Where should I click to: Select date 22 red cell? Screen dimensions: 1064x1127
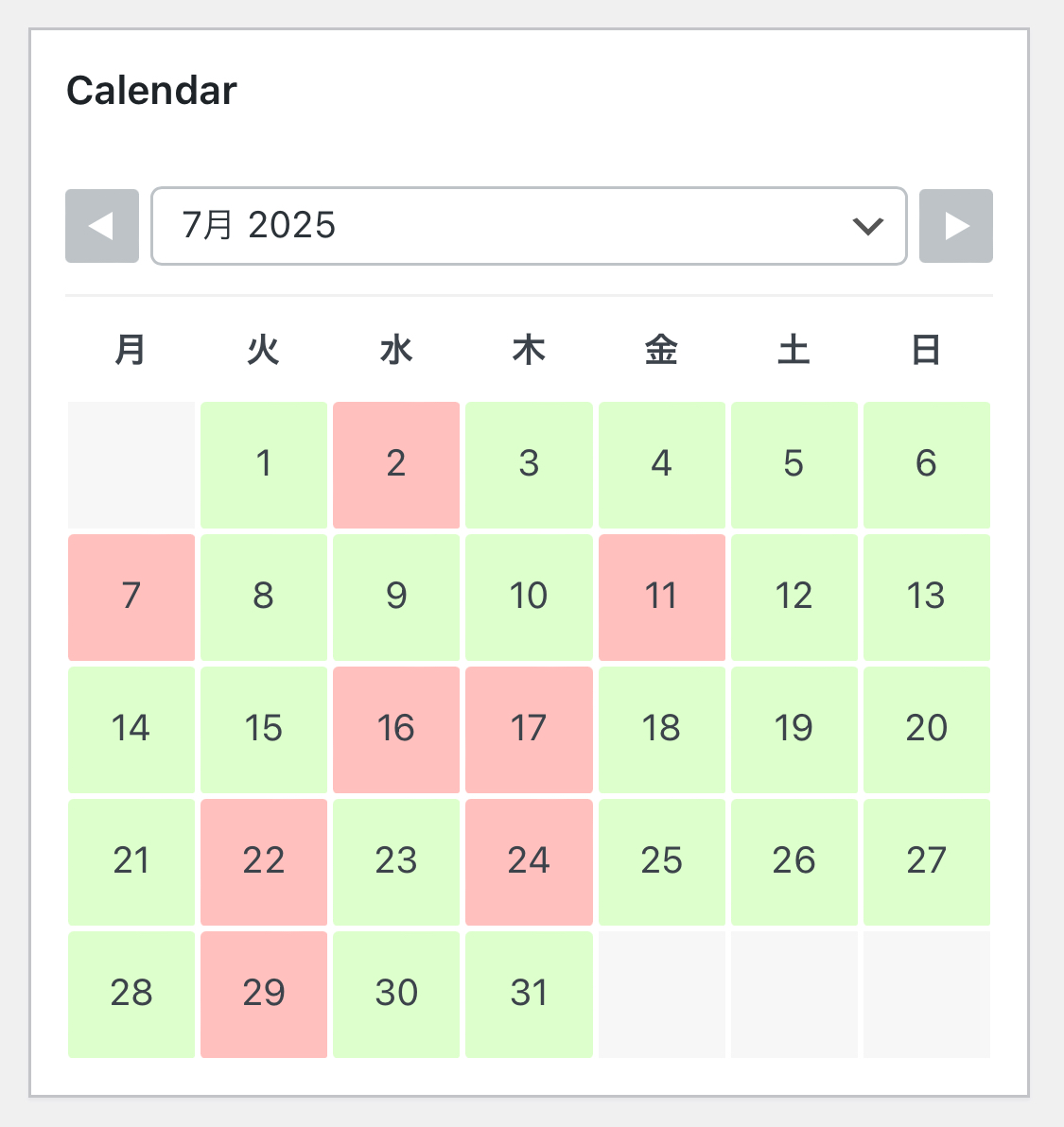(x=264, y=861)
